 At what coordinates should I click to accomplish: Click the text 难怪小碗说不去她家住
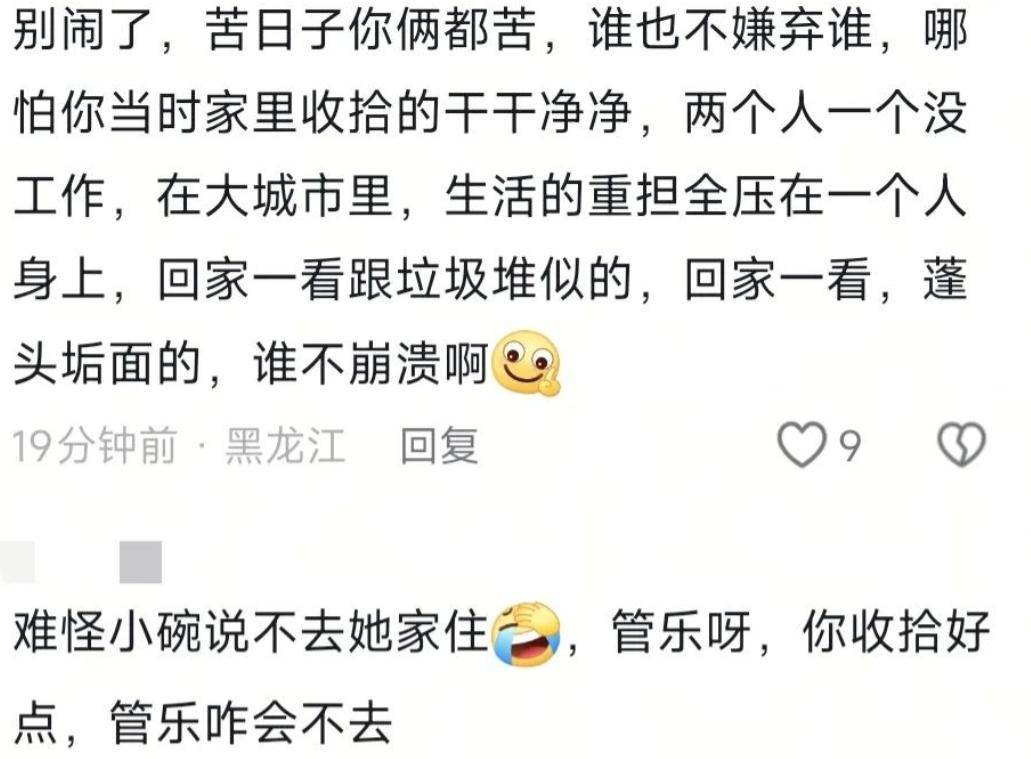(x=251, y=633)
